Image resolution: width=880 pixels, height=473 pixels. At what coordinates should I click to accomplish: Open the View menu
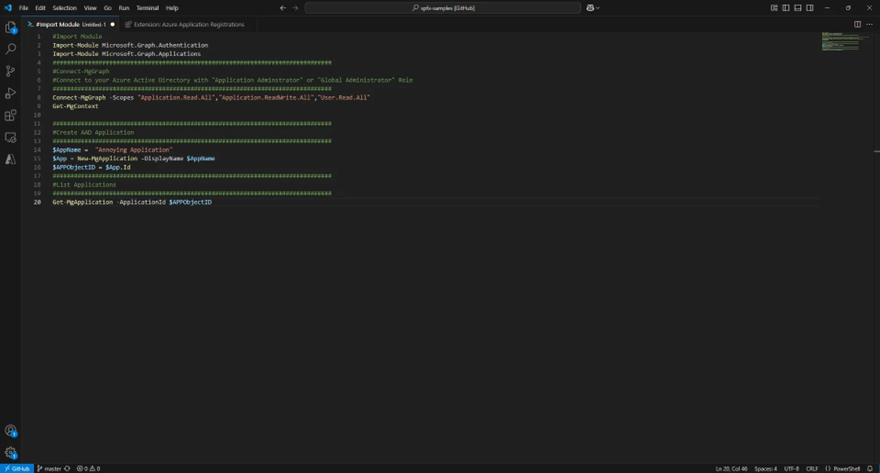(90, 8)
